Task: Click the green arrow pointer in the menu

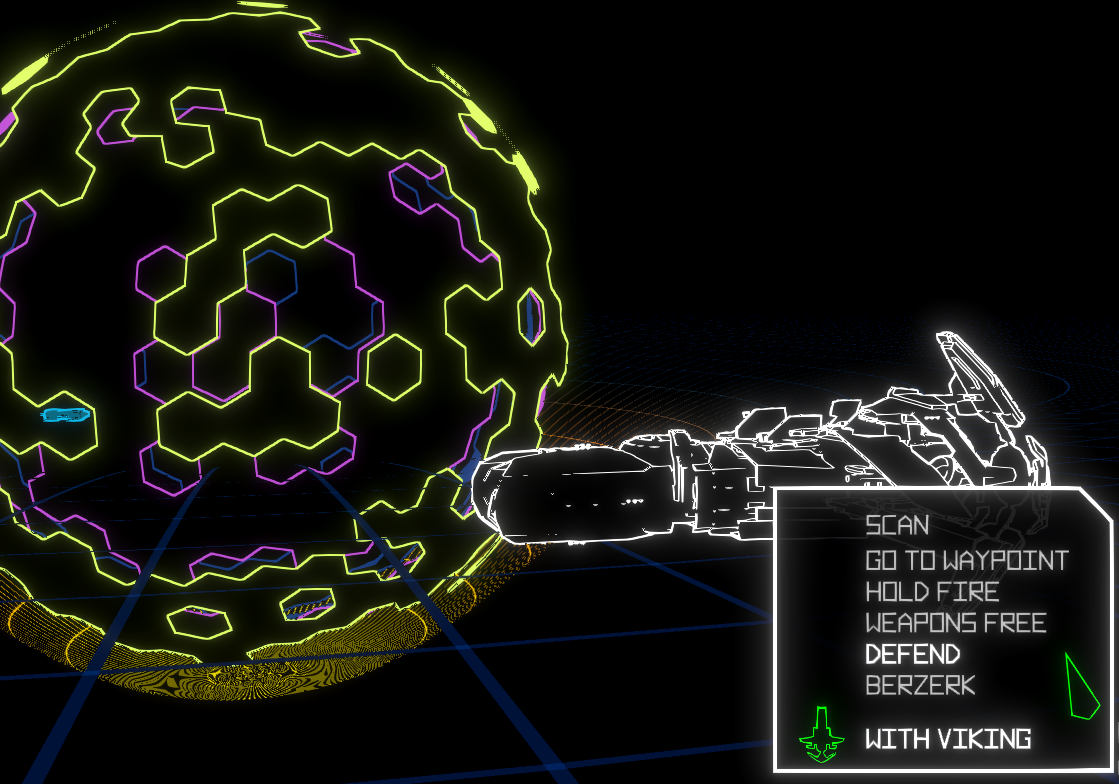Action: point(1082,686)
